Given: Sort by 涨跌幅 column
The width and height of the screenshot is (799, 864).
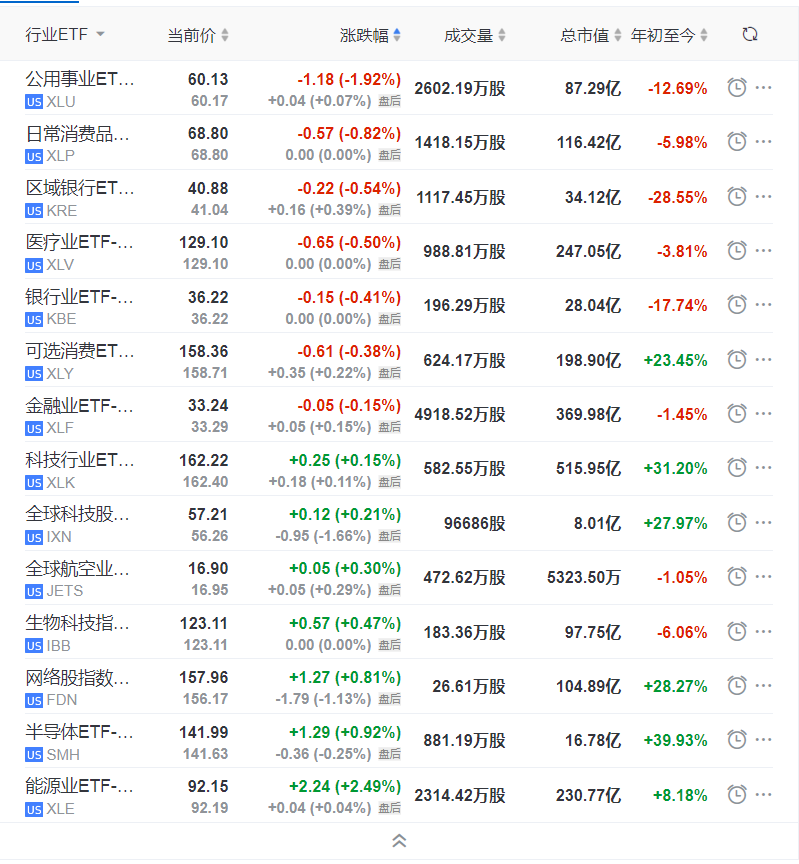Looking at the screenshot, I should (x=370, y=35).
